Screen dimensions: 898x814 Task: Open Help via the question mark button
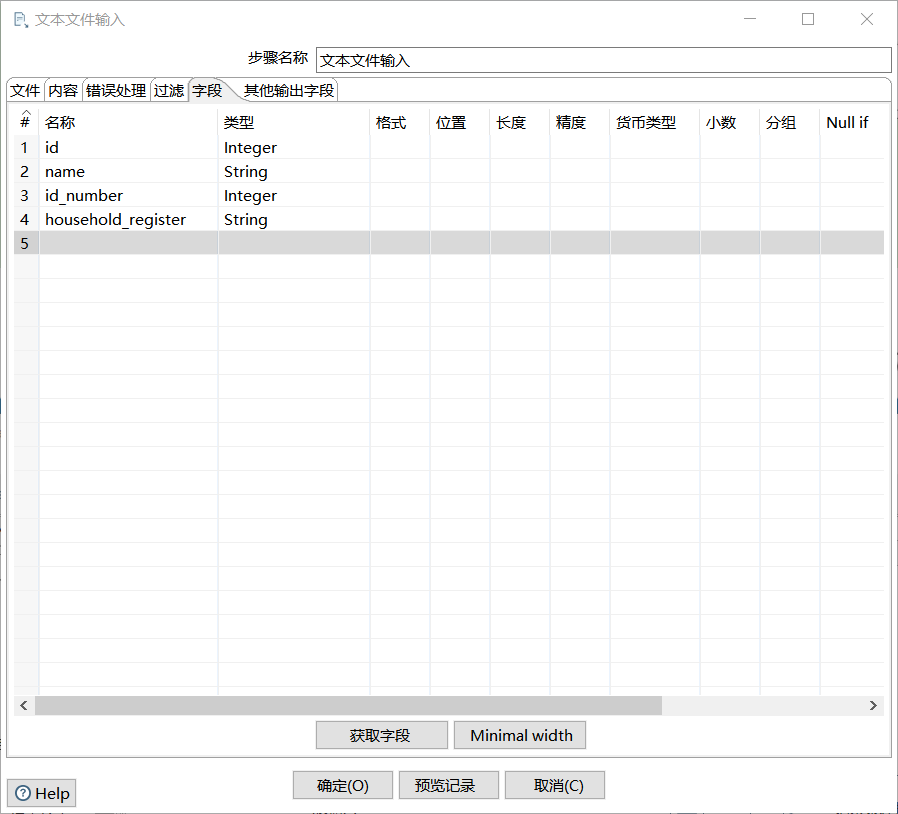42,793
